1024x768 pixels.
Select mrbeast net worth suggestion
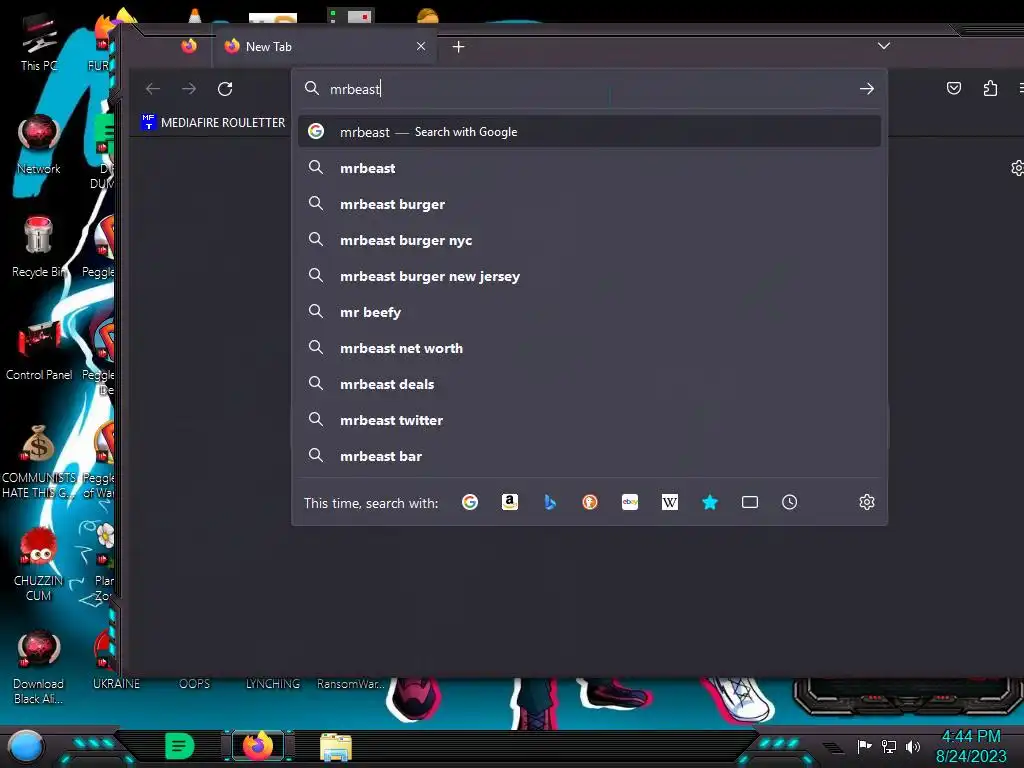coord(589,348)
